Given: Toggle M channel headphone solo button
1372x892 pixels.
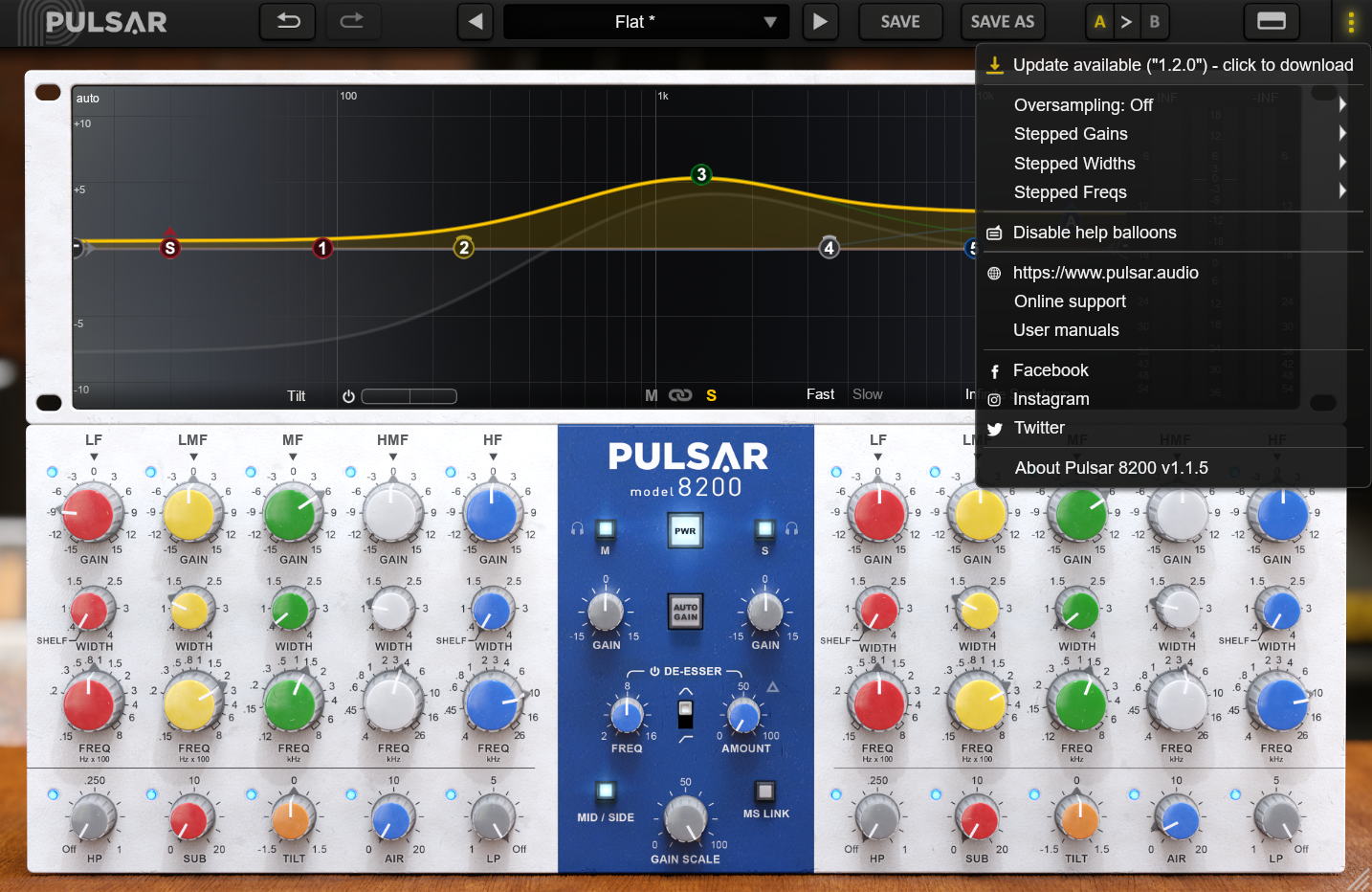Looking at the screenshot, I should [605, 529].
